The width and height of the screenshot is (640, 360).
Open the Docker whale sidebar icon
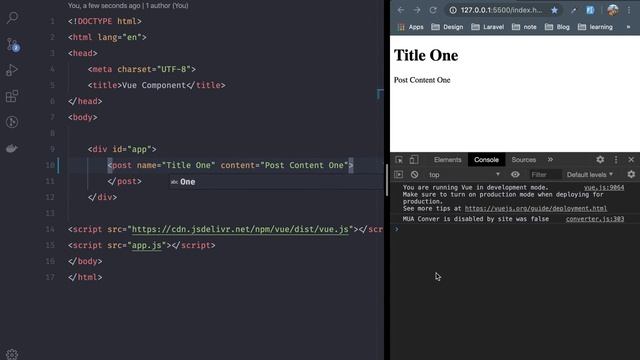tap(12, 148)
